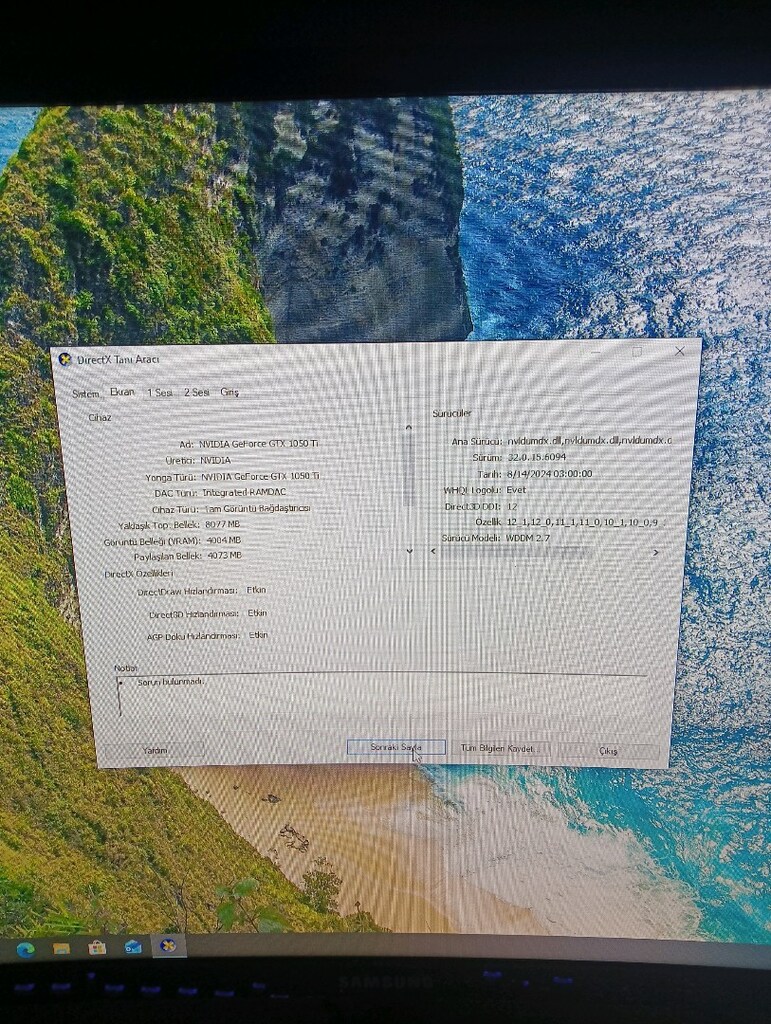This screenshot has width=771, height=1024.
Task: Click the device list scroll down arrow
Action: pyautogui.click(x=409, y=551)
